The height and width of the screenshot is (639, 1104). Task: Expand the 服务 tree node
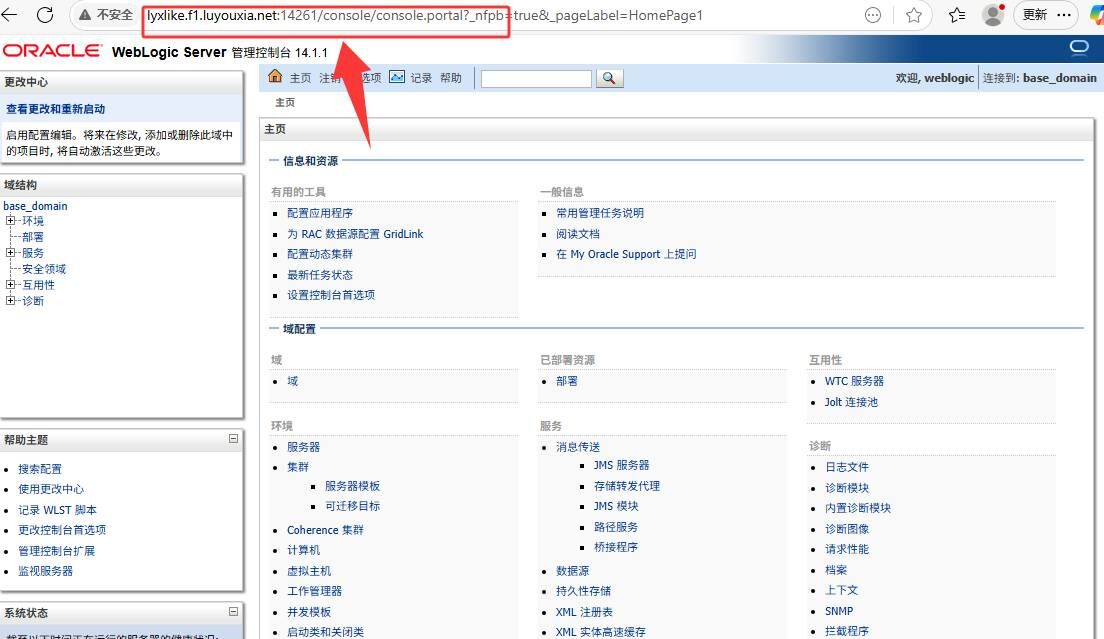(x=11, y=252)
